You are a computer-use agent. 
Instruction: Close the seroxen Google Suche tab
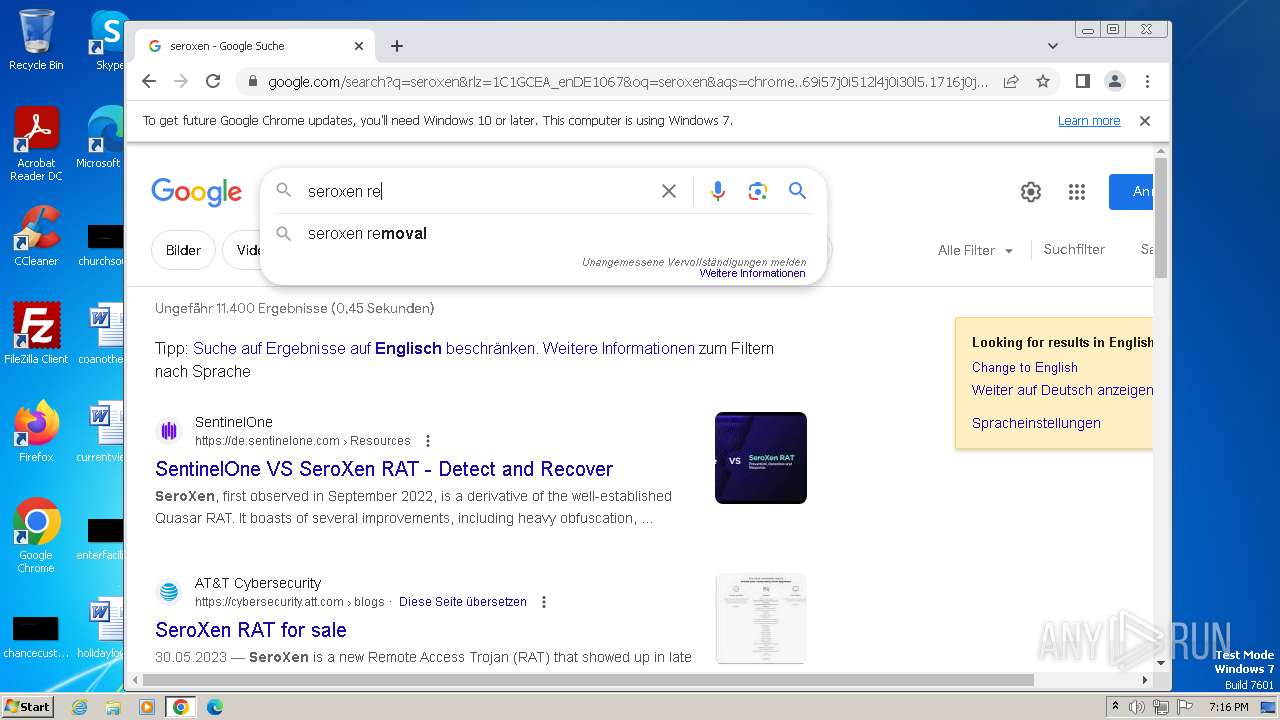(359, 46)
